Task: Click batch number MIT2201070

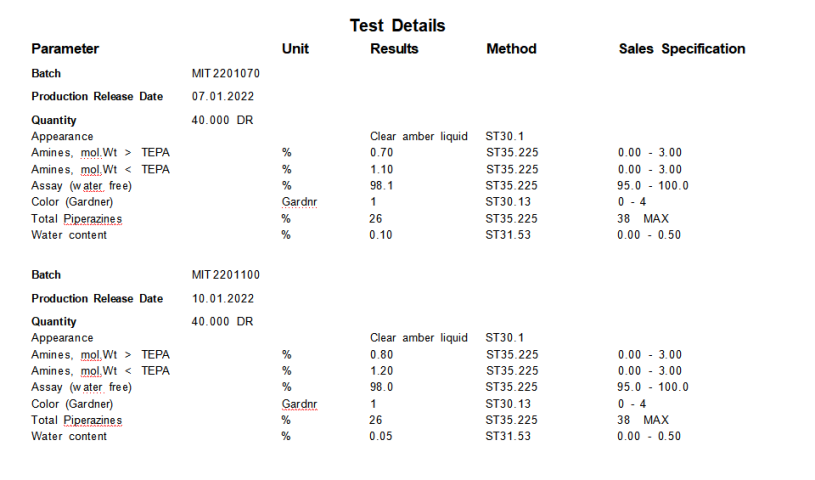Action: (x=226, y=74)
